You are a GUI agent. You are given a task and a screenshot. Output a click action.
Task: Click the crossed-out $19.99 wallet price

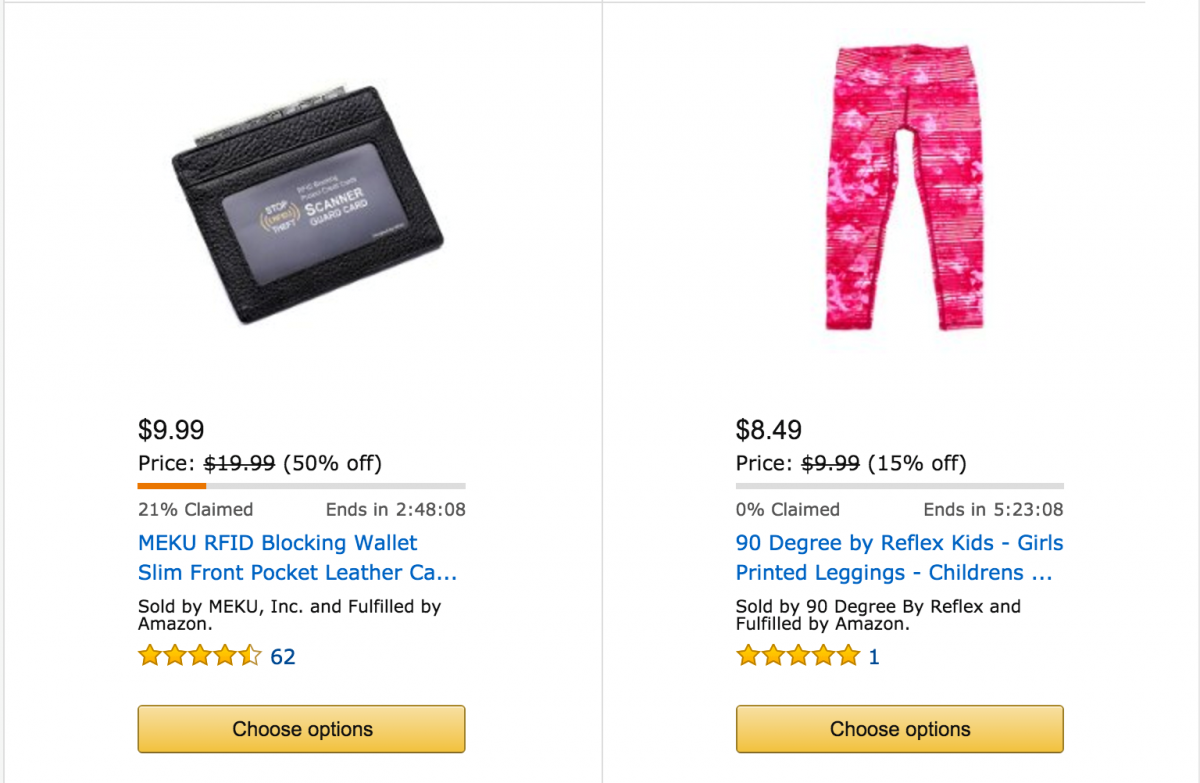point(239,463)
